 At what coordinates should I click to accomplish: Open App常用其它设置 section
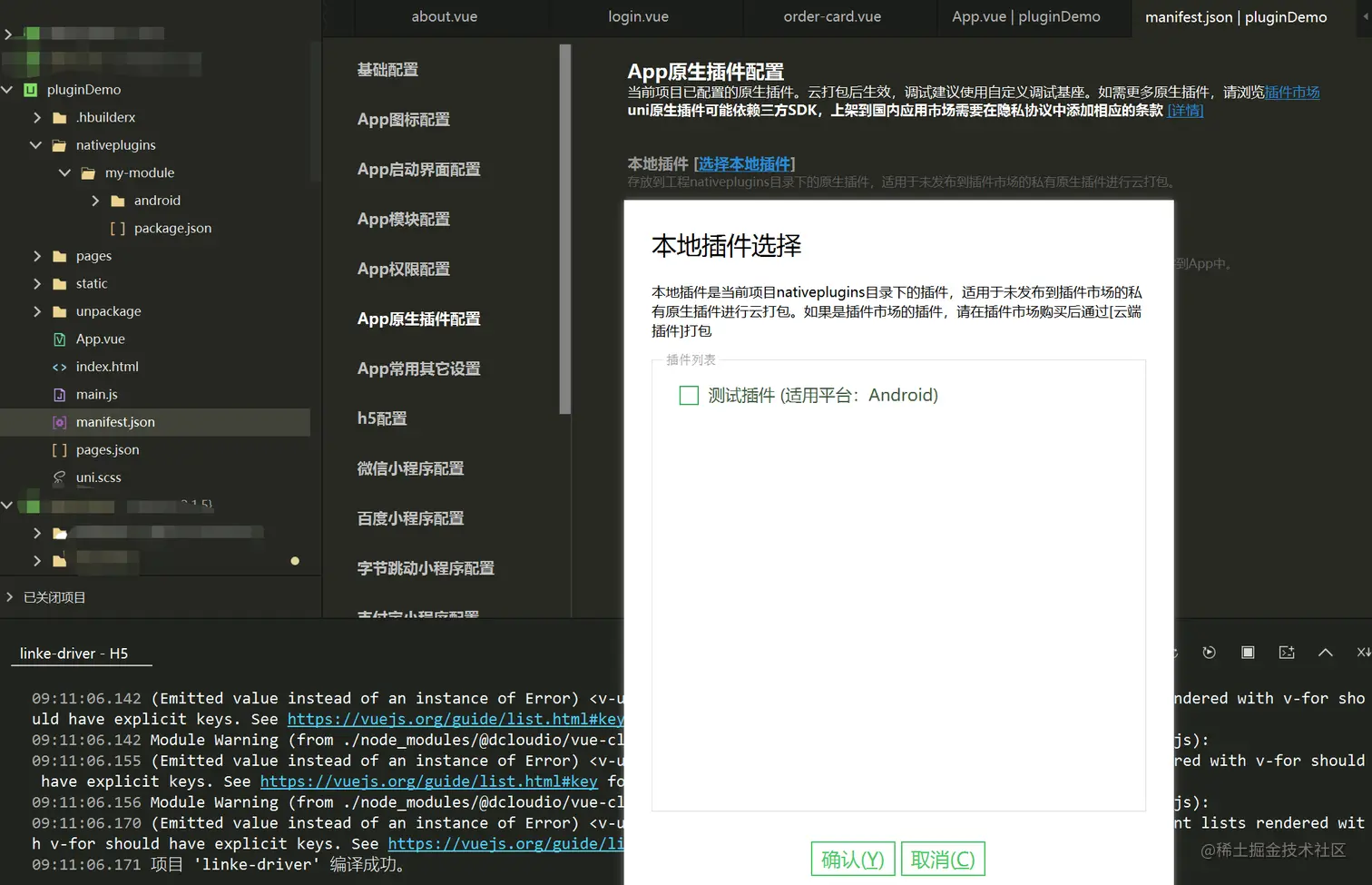click(x=419, y=369)
